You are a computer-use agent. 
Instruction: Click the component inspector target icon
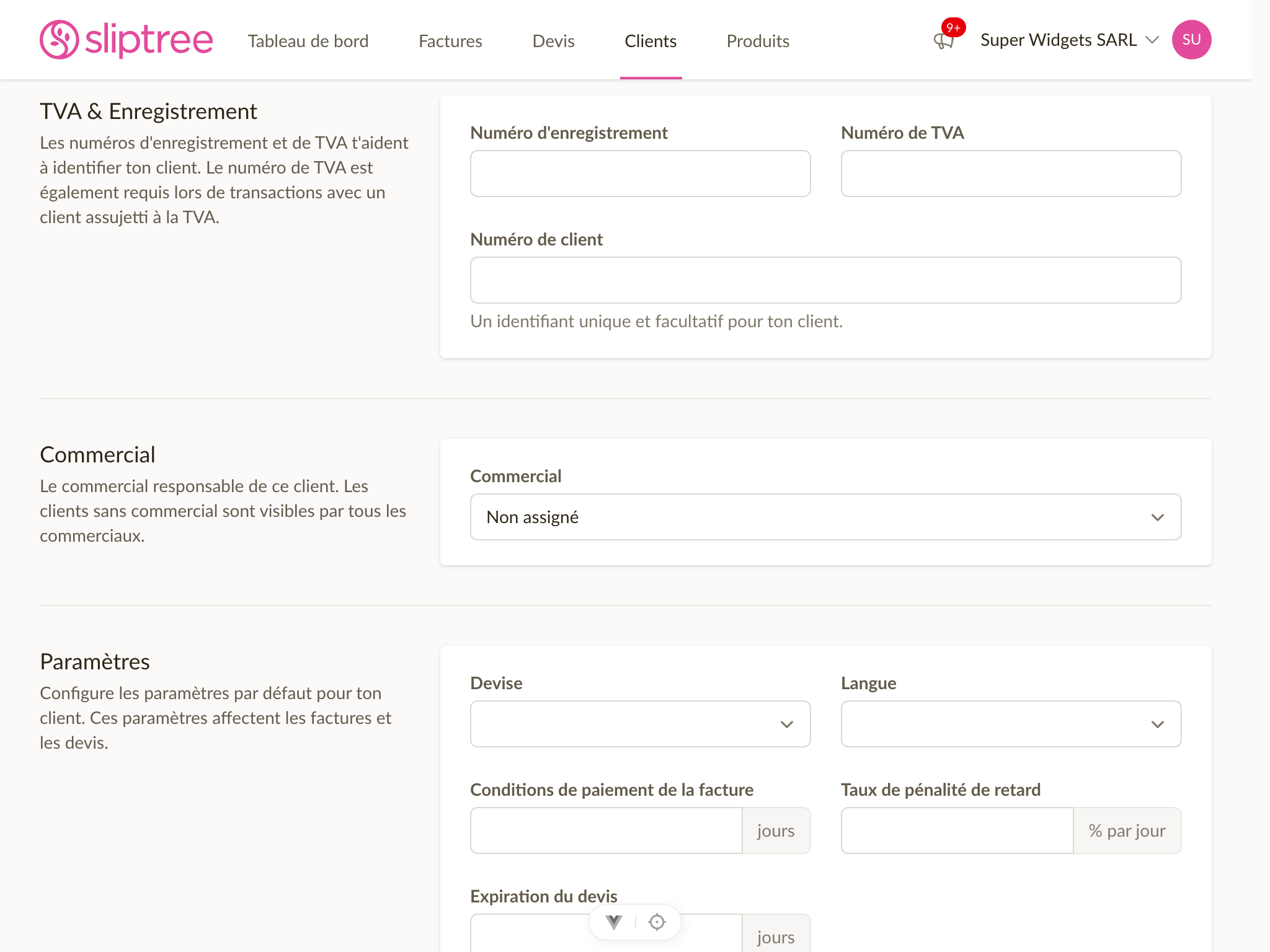(x=657, y=922)
